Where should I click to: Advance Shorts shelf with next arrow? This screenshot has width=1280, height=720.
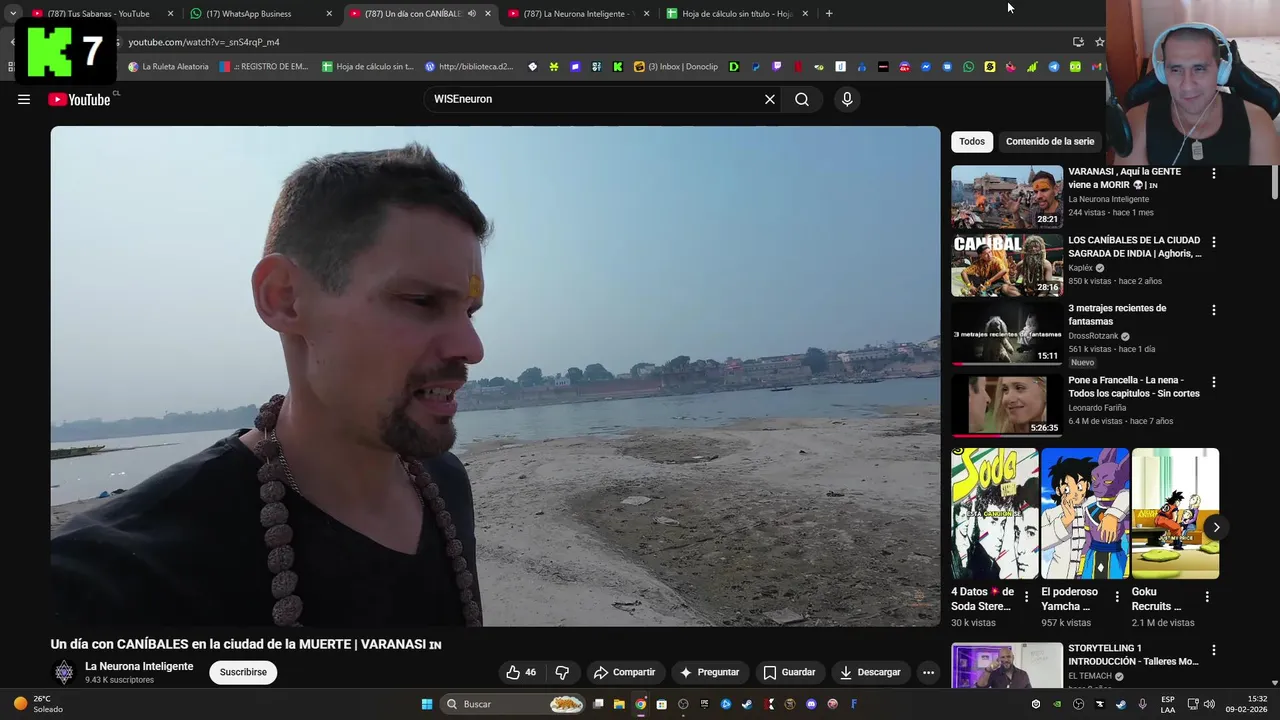pyautogui.click(x=1216, y=527)
